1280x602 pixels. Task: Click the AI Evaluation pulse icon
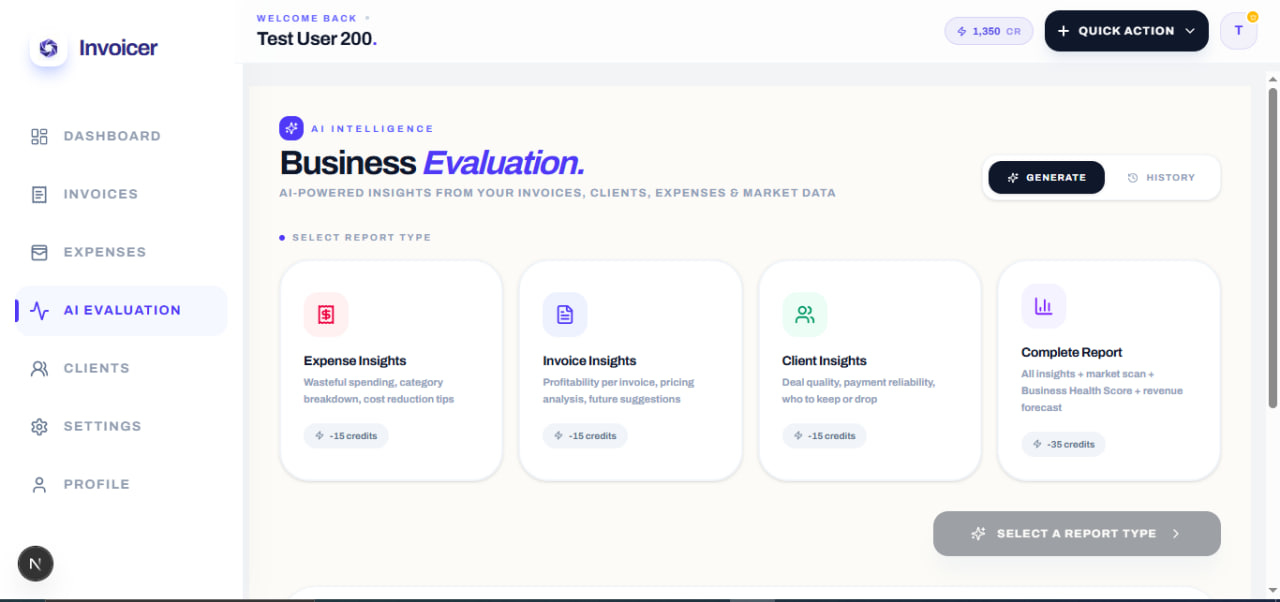[x=39, y=310]
